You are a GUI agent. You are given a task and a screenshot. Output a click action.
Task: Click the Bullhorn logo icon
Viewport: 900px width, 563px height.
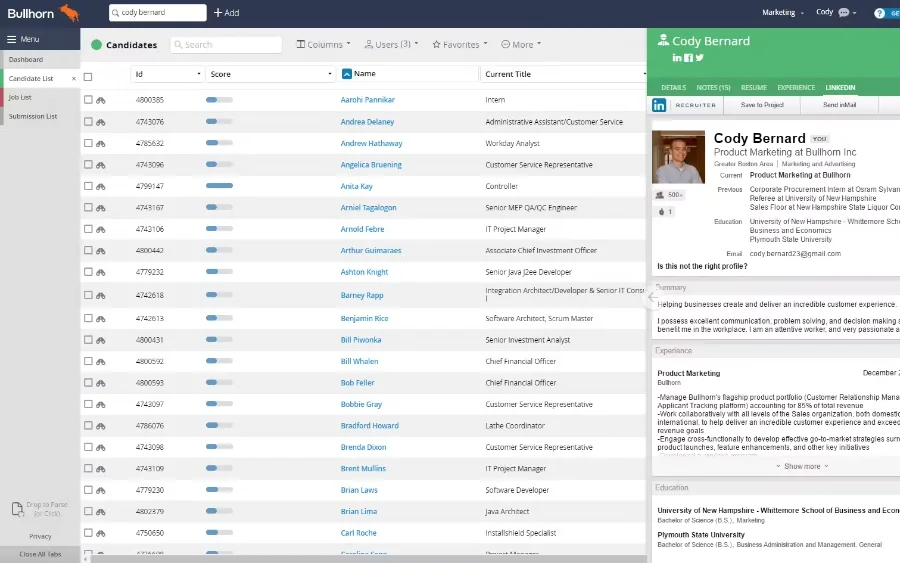click(70, 12)
